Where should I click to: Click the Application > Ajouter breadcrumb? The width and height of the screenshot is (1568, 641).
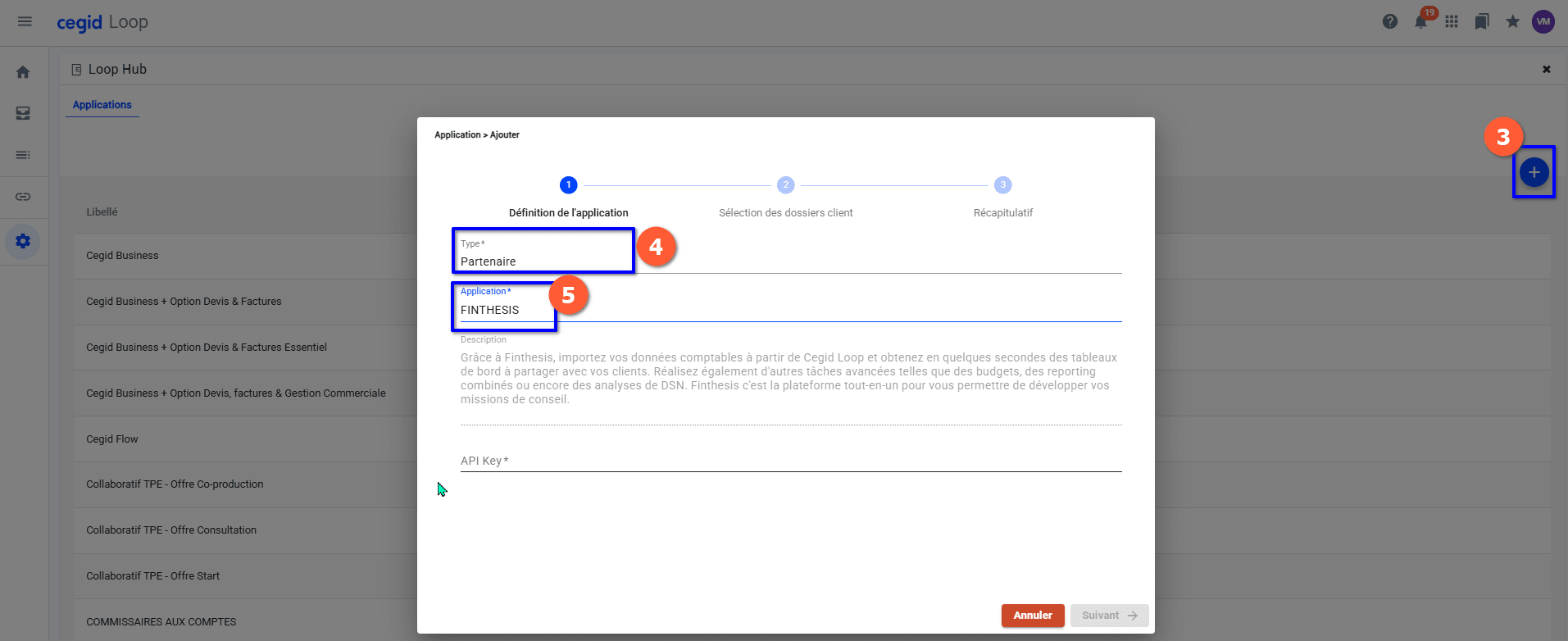point(477,134)
